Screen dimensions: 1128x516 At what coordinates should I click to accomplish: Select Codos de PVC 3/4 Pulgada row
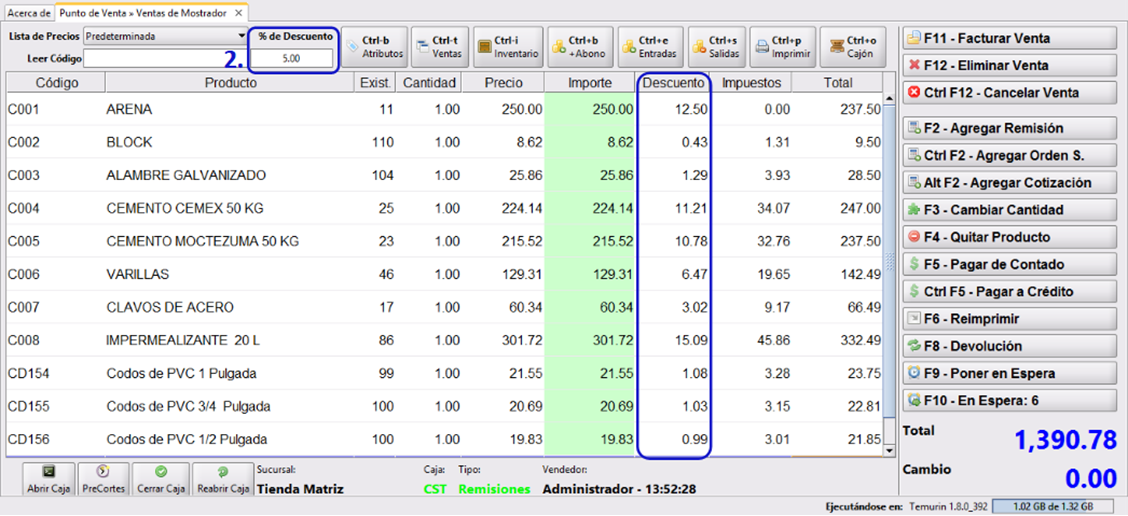point(445,407)
